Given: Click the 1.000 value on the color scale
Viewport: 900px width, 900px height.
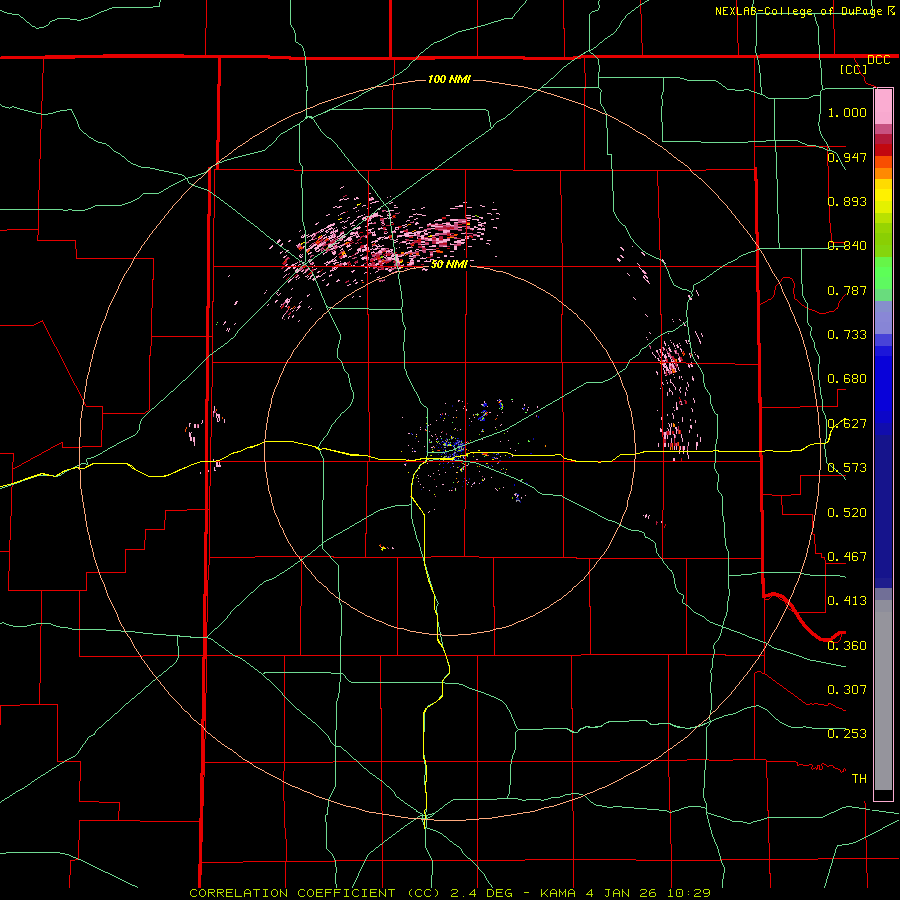Looking at the screenshot, I should 847,112.
